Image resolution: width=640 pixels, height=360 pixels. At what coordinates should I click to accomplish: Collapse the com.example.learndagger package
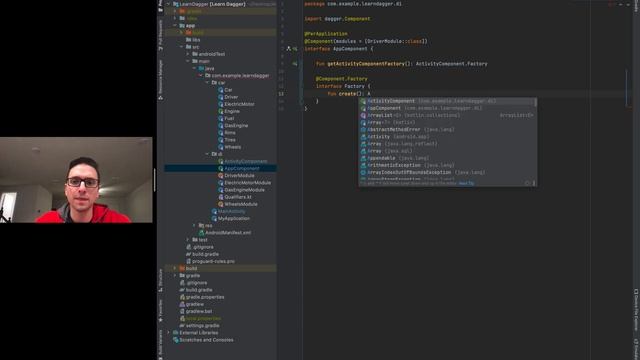click(x=201, y=76)
